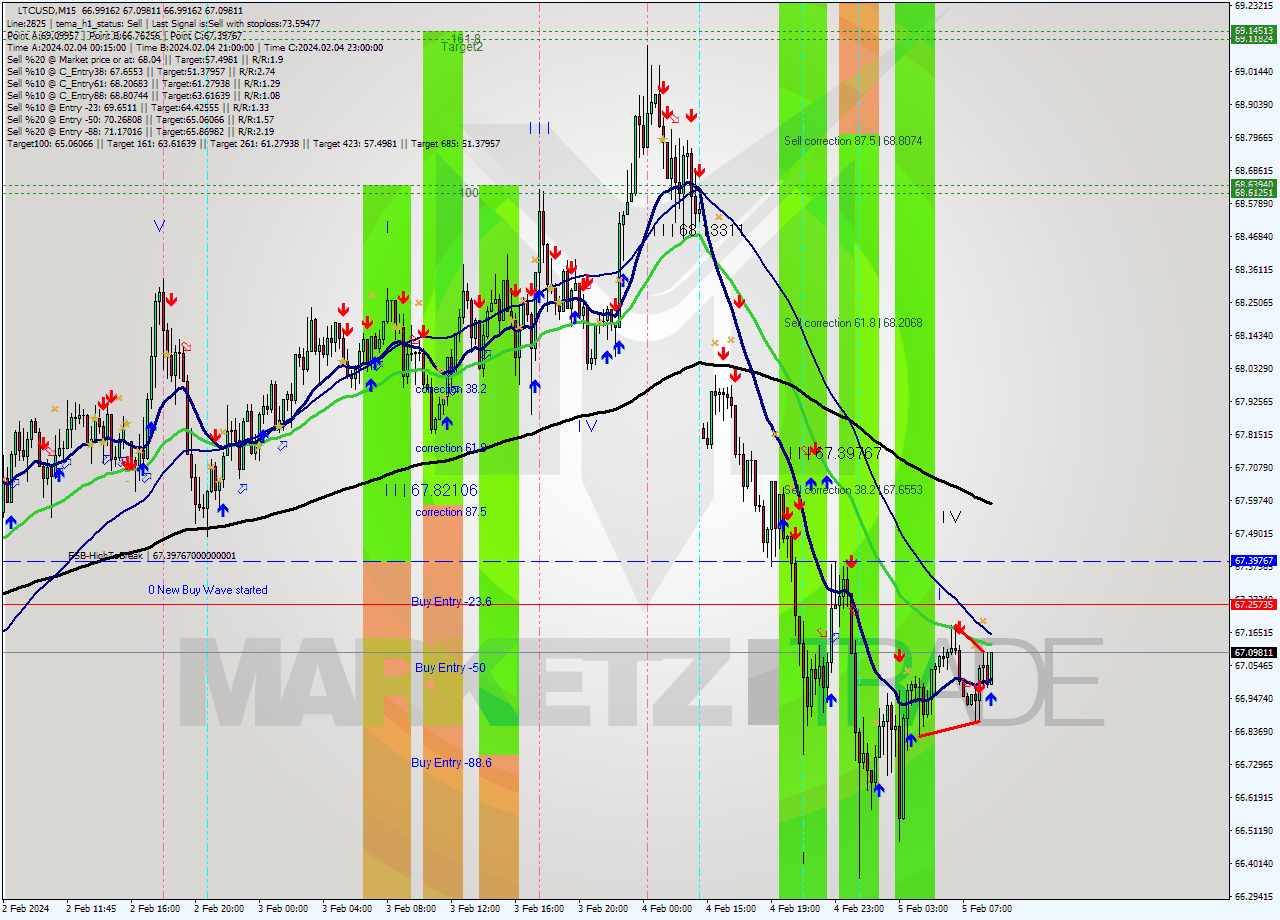
Task: Click the green 'Target2' label
Action: 462,47
